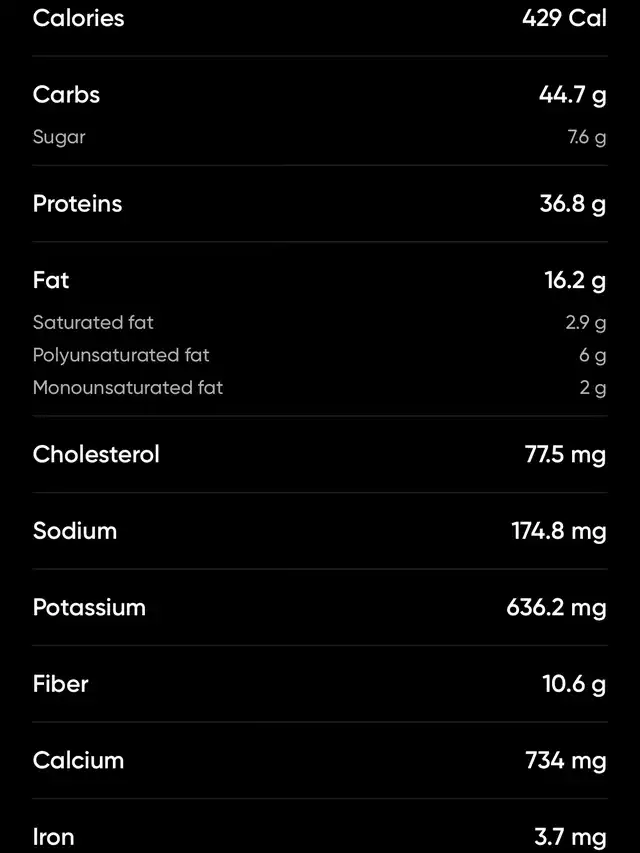Click the 16.2 g fat value

pos(575,280)
